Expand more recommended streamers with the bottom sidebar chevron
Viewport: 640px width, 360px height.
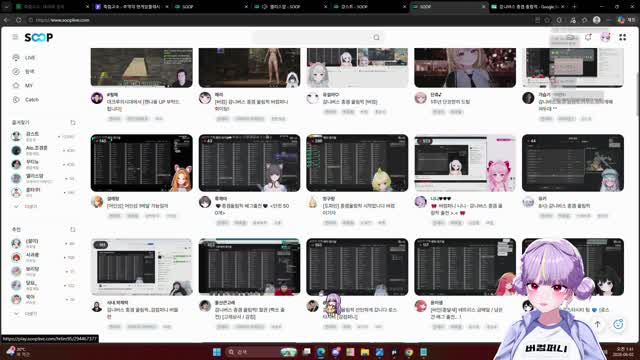16,314
